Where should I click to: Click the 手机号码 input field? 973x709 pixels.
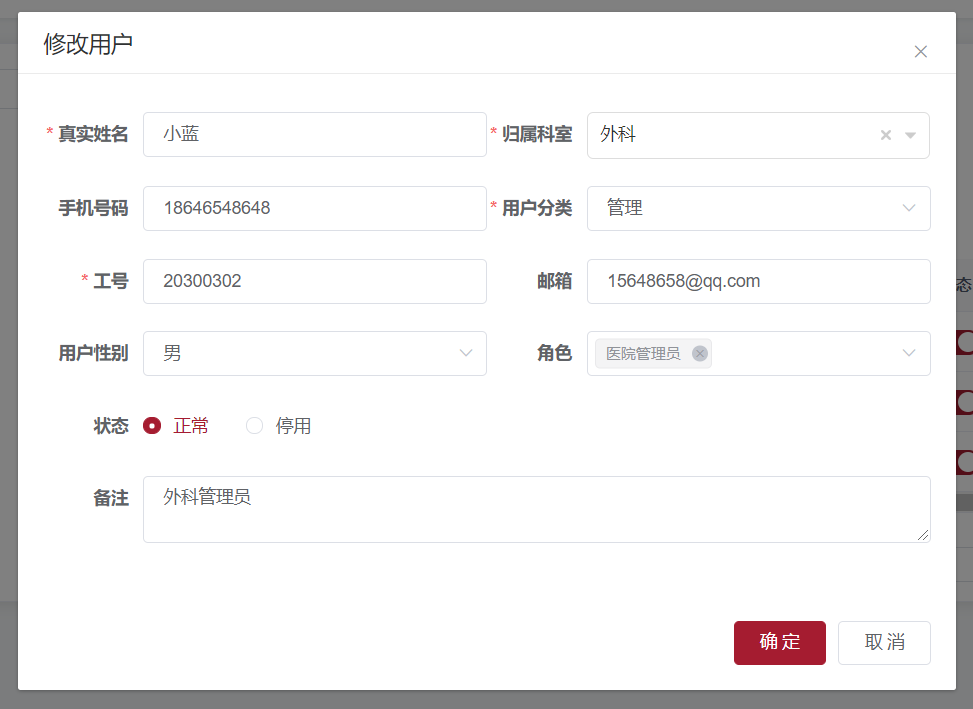(315, 208)
